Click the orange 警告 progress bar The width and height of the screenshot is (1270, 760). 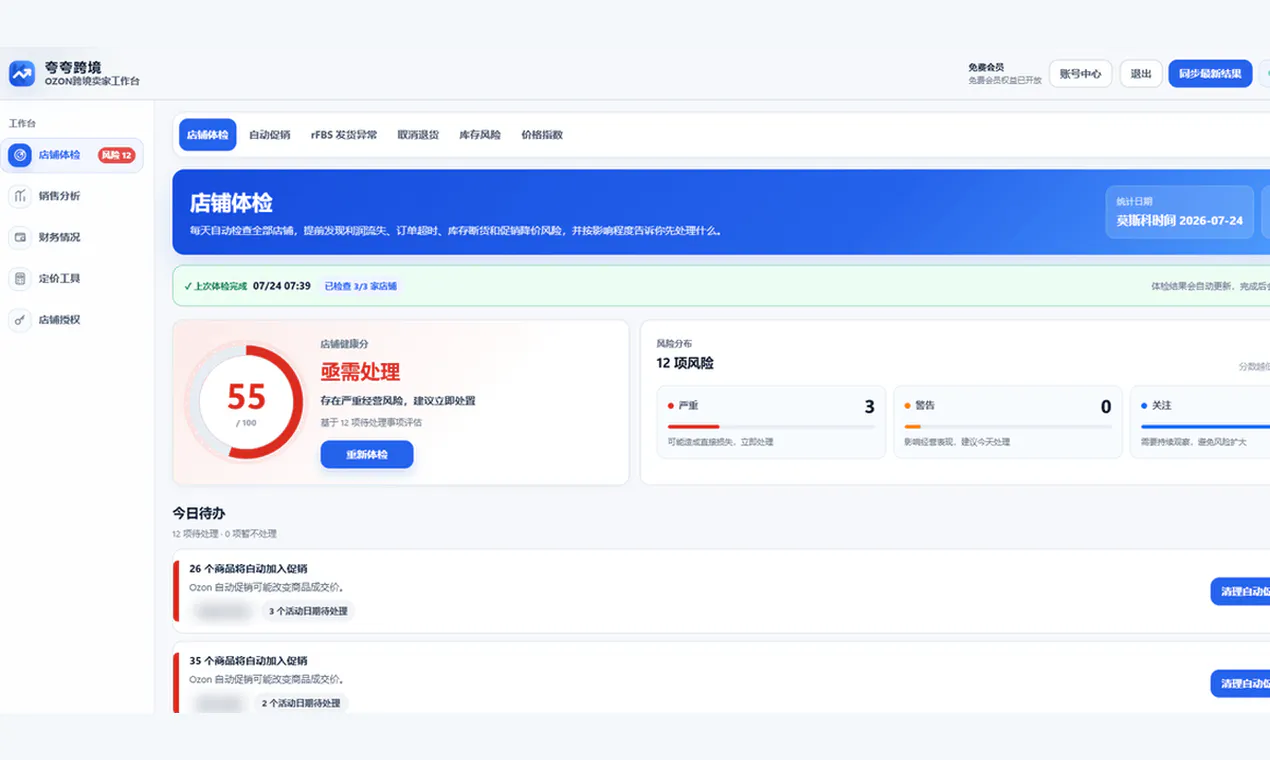(x=912, y=427)
